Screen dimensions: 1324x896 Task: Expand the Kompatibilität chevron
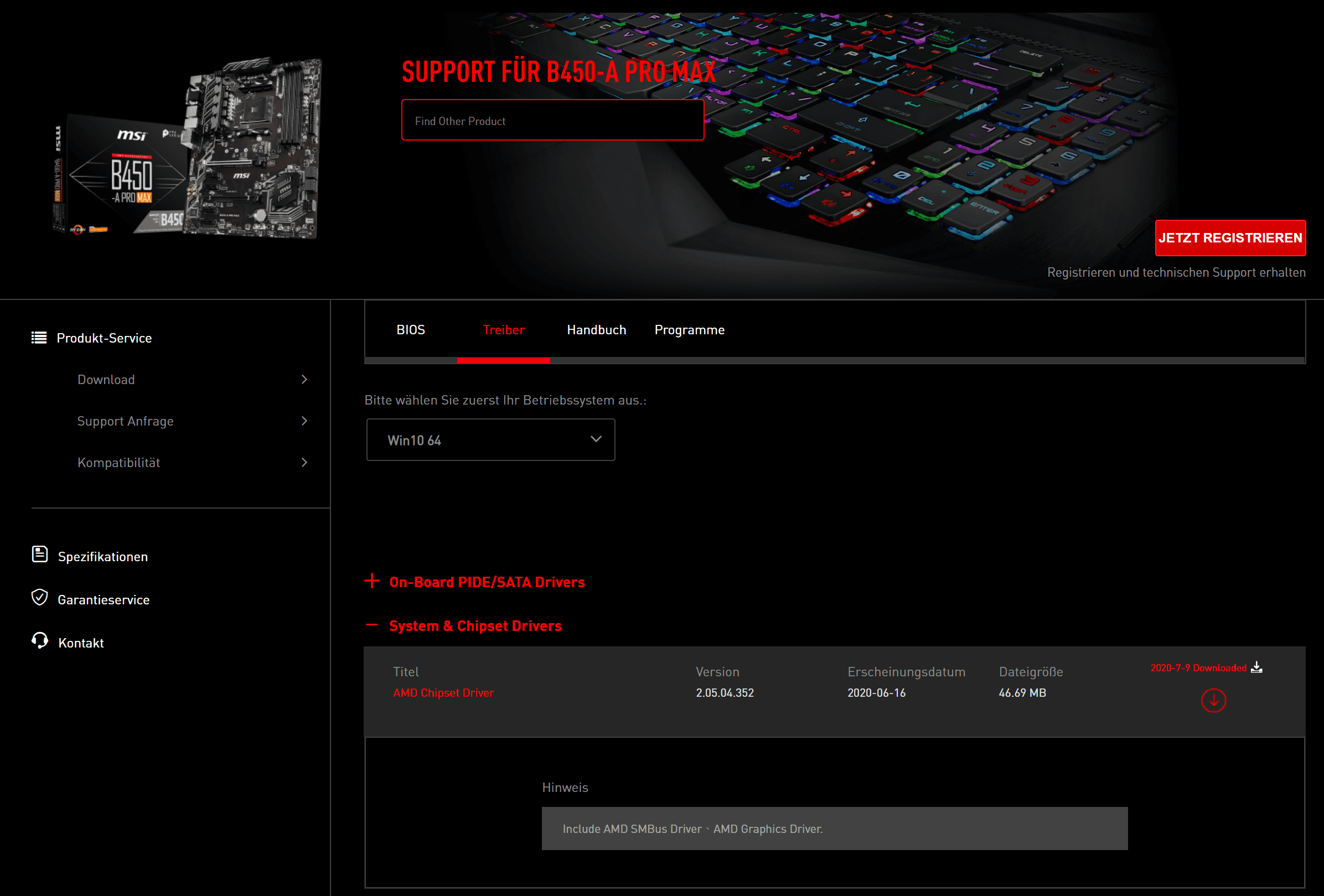click(x=304, y=463)
